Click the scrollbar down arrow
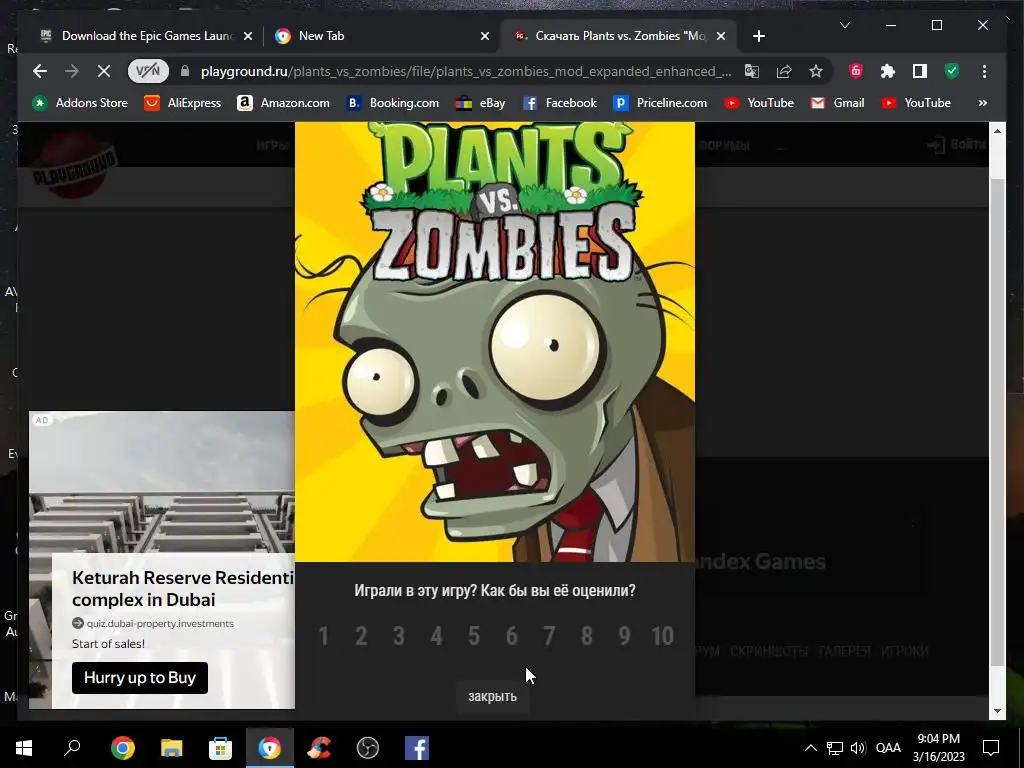1024x768 pixels. (997, 711)
